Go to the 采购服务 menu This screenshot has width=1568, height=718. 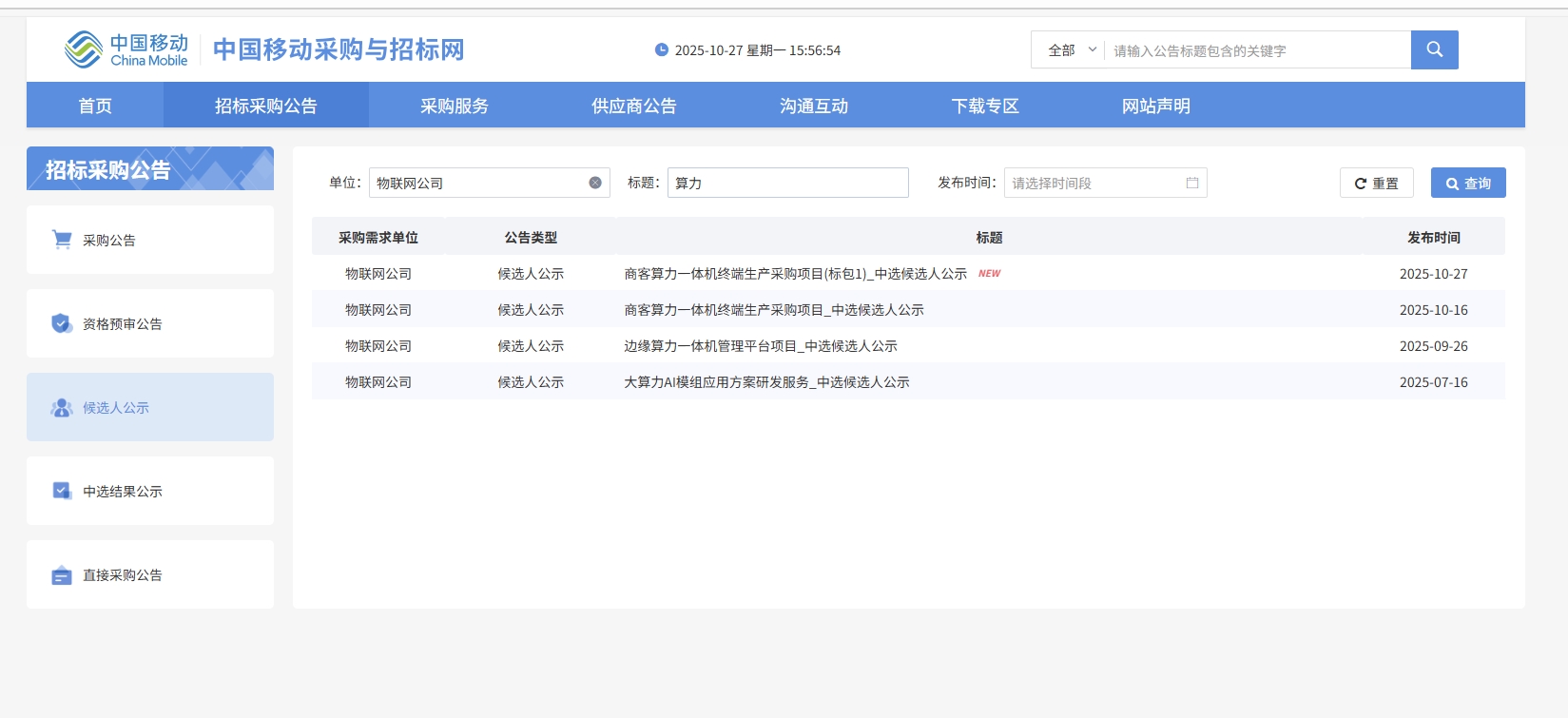click(455, 106)
